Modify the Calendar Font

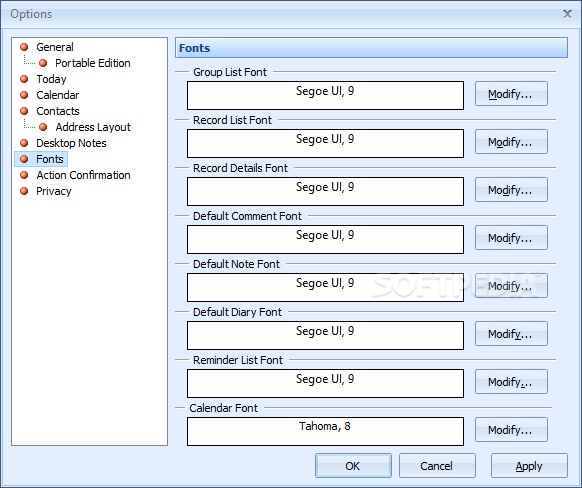pyautogui.click(x=511, y=430)
